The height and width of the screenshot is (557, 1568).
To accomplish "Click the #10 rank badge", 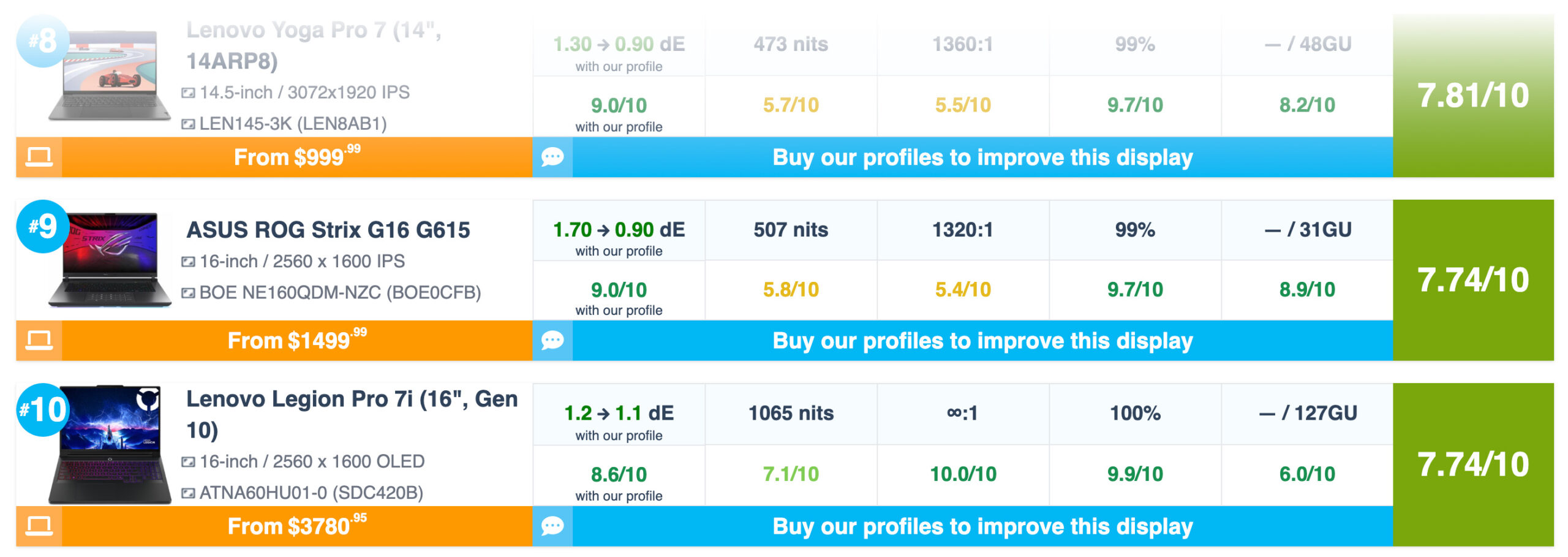I will point(42,410).
